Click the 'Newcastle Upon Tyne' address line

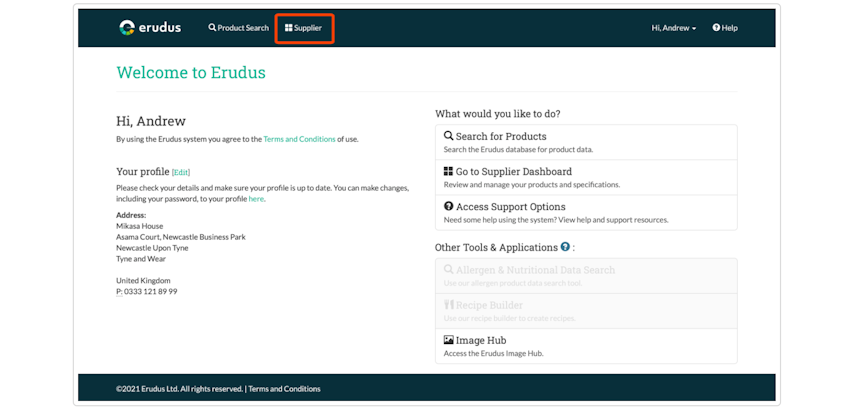pyautogui.click(x=152, y=248)
